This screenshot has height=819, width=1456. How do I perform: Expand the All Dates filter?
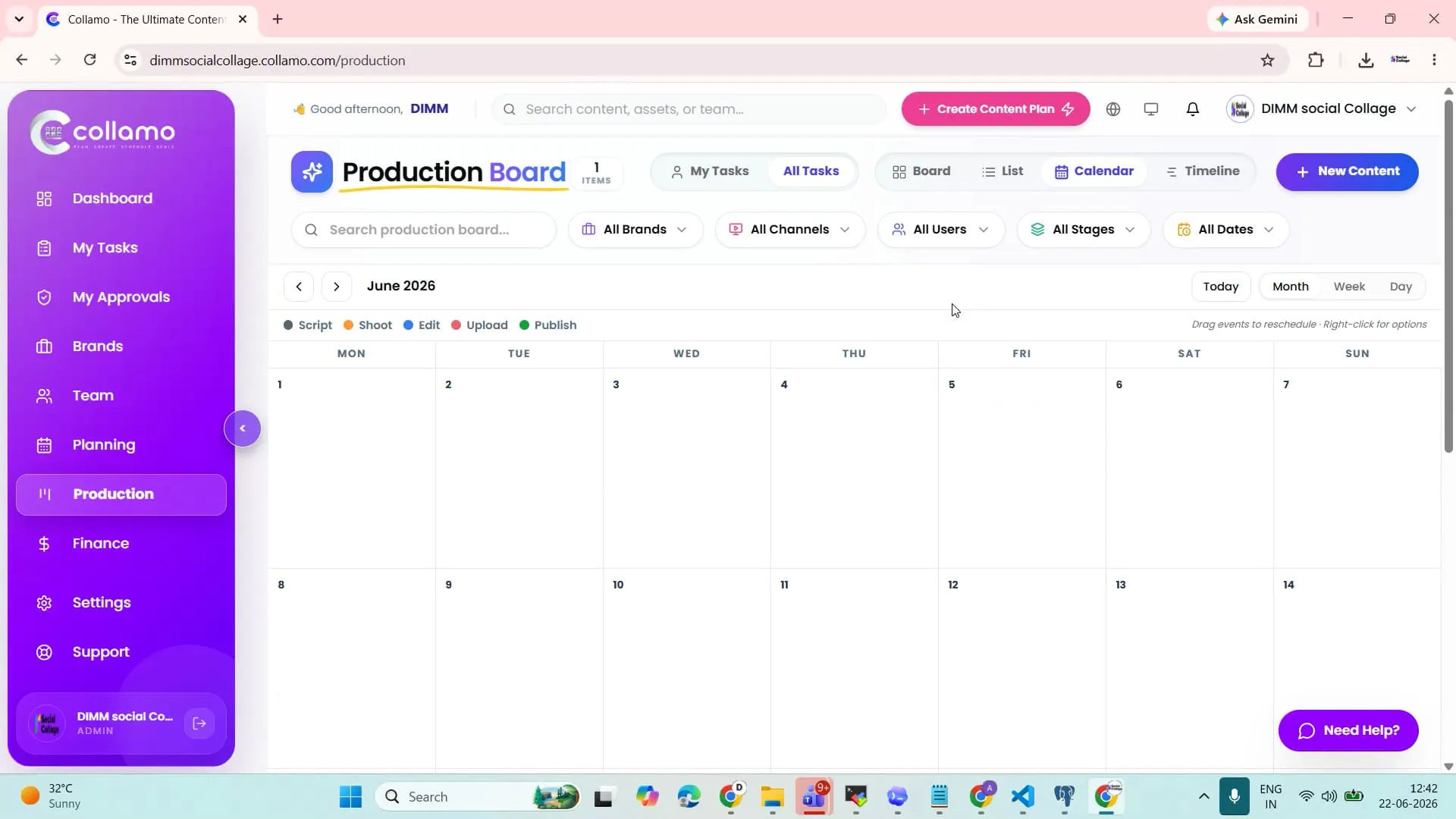point(1225,230)
